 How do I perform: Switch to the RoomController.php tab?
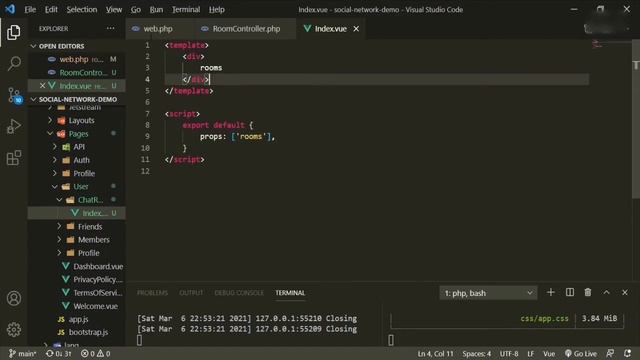coord(246,29)
